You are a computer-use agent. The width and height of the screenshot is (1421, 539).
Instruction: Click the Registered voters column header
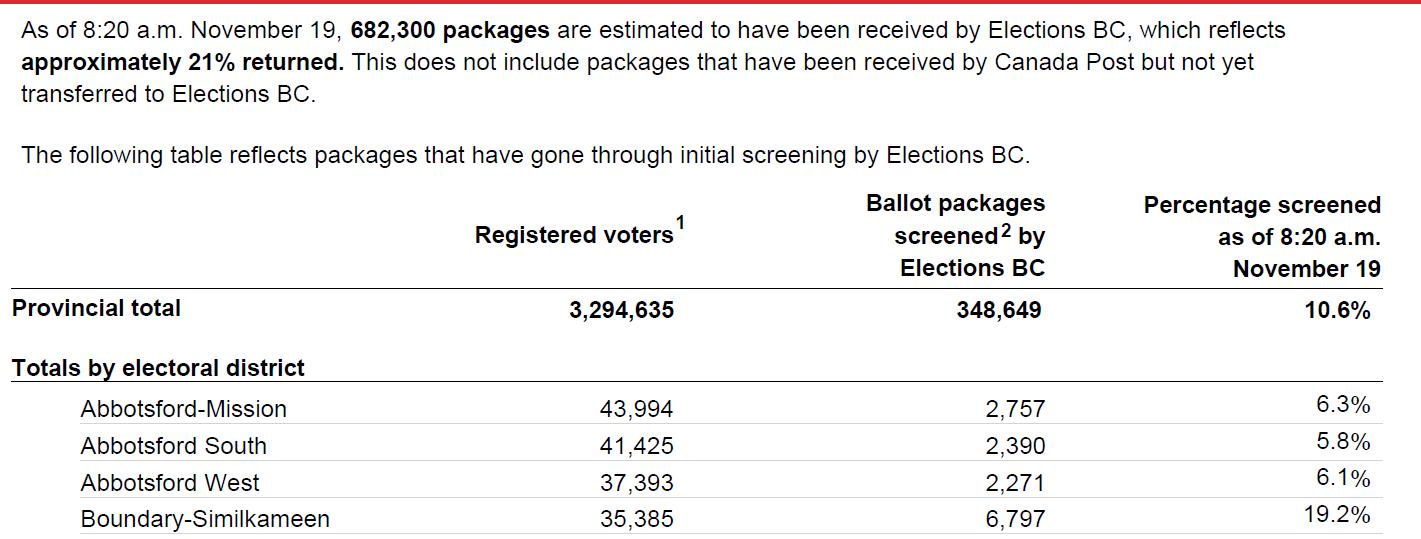tap(574, 235)
